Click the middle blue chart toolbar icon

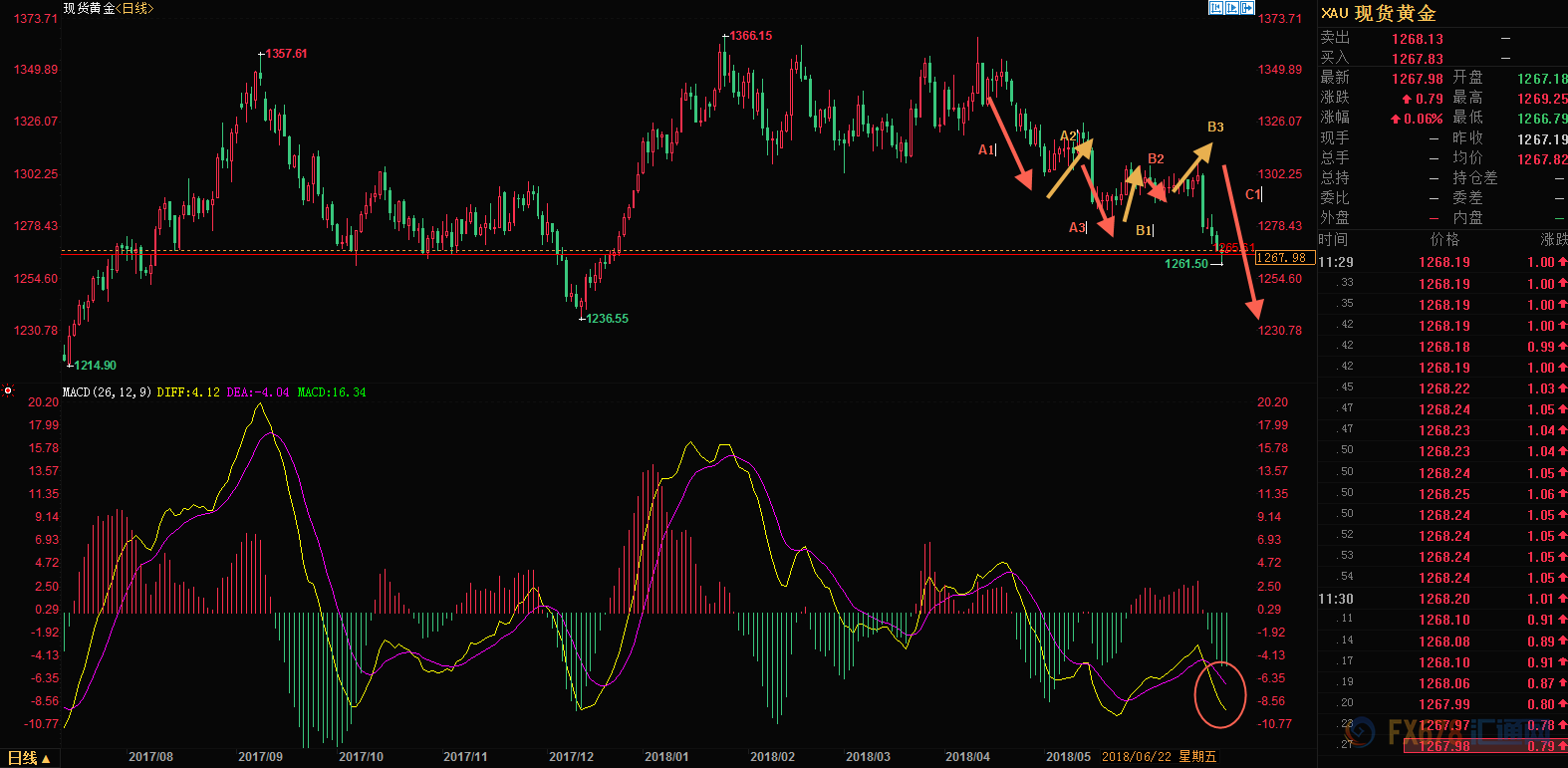[x=1231, y=8]
